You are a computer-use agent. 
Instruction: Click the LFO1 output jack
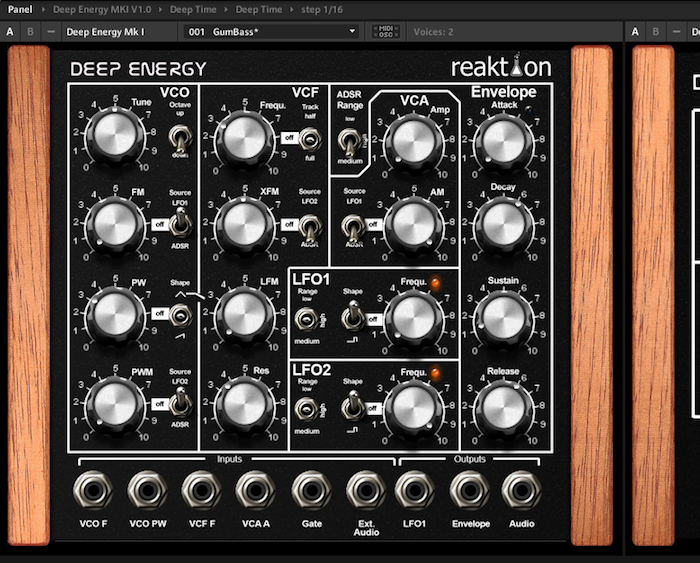pos(414,490)
